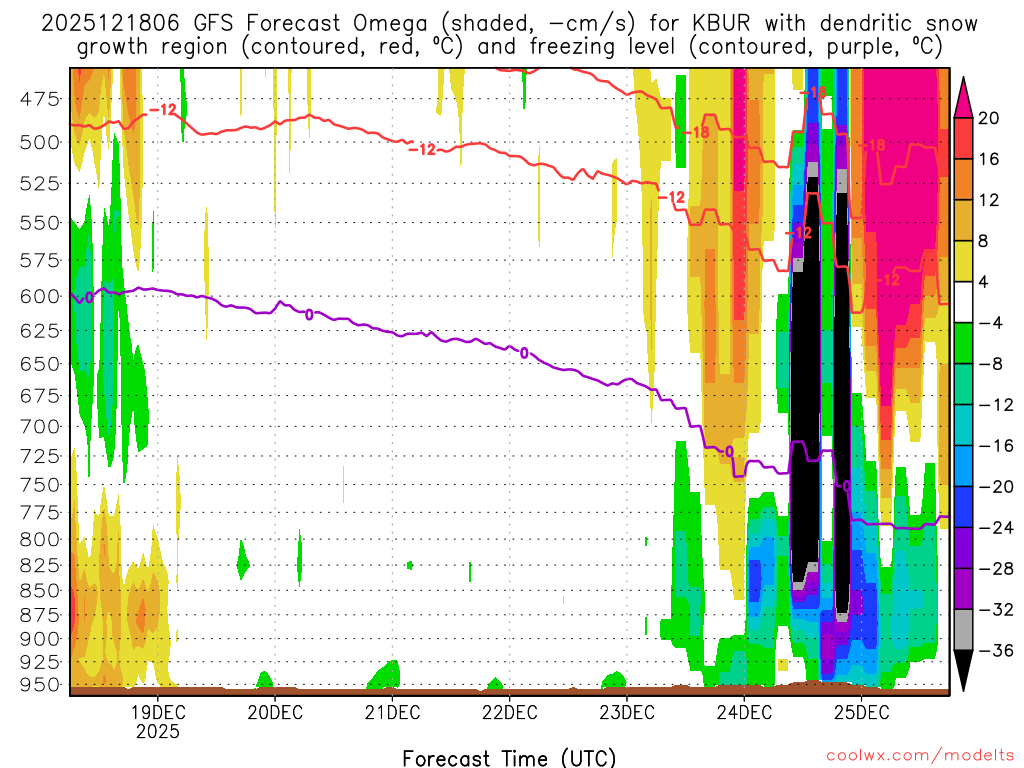Click the 20DEC date label
This screenshot has width=1024, height=768.
[275, 712]
